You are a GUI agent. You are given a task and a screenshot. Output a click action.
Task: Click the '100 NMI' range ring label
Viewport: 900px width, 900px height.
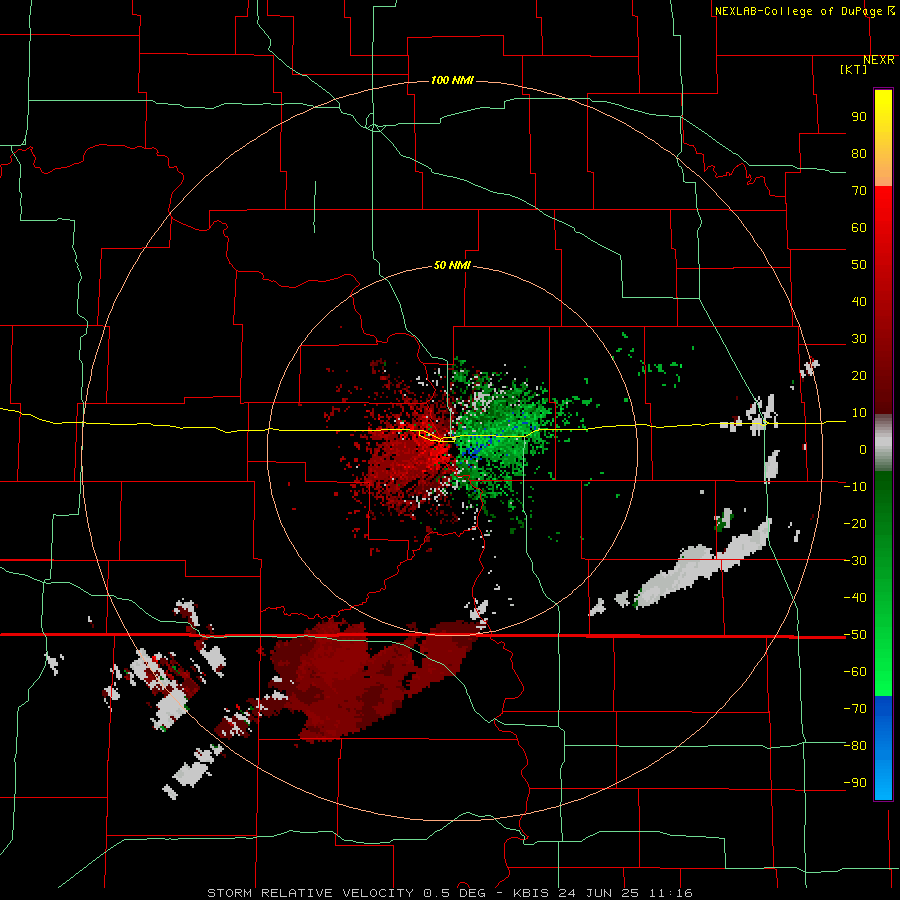pyautogui.click(x=452, y=80)
